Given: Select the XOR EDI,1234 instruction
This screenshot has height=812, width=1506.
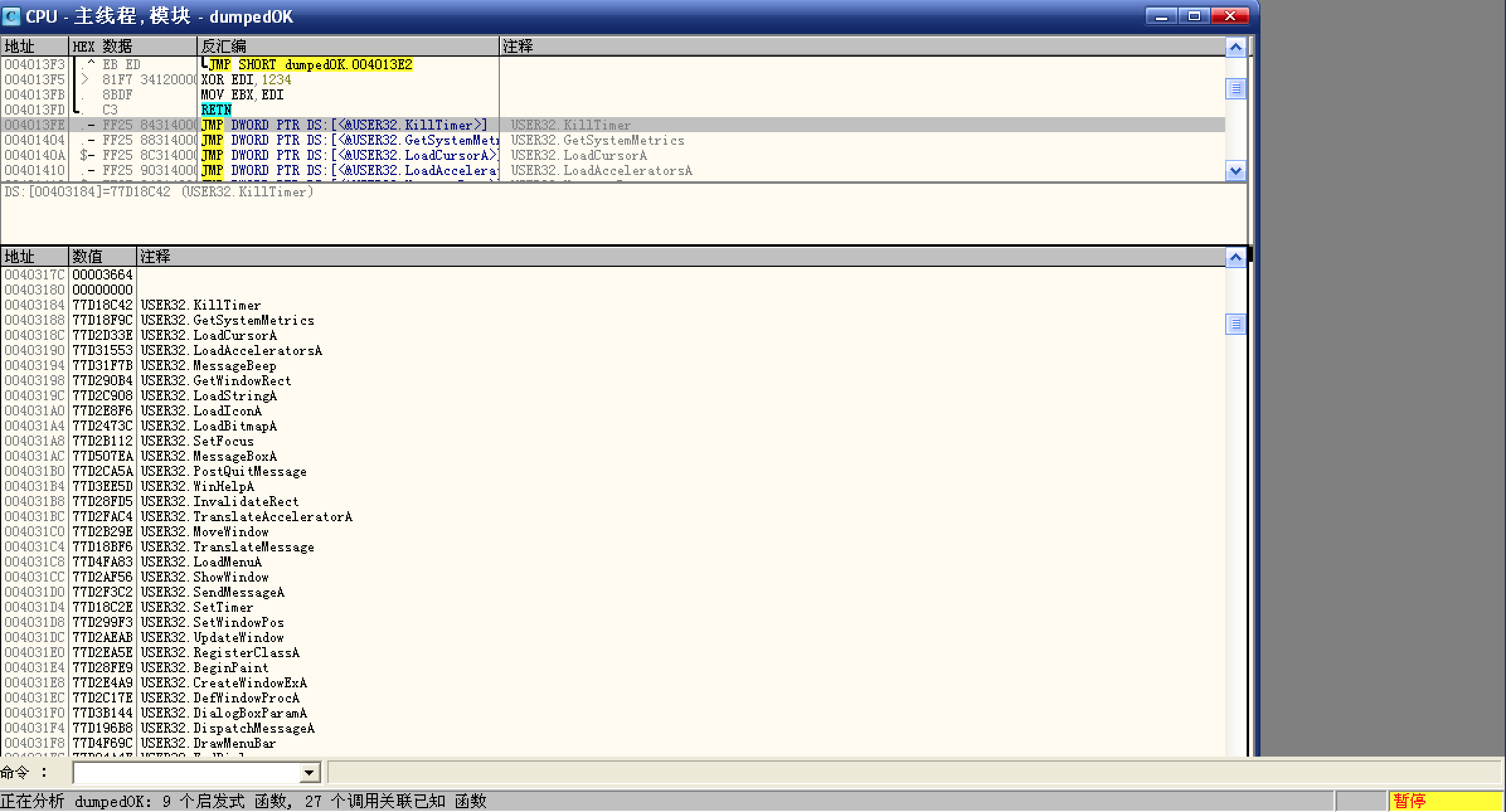Looking at the screenshot, I should (x=246, y=79).
